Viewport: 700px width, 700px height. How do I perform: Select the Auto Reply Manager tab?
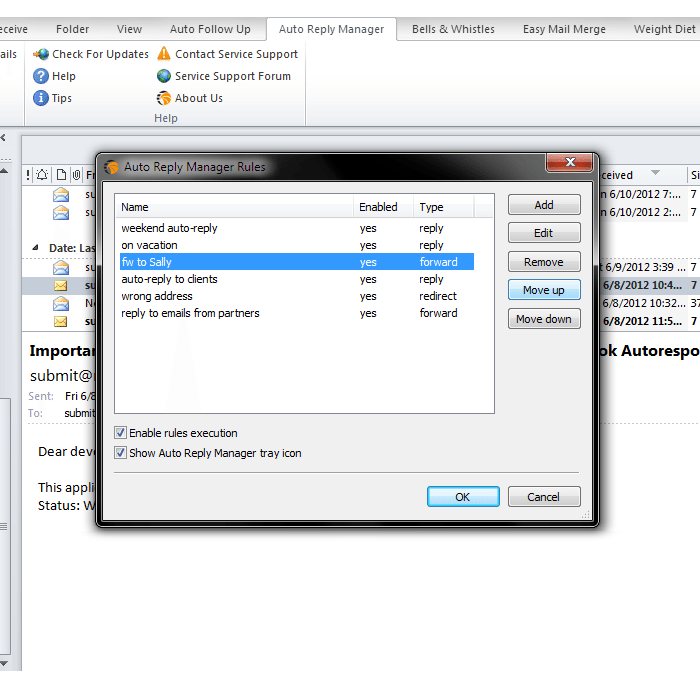pos(331,29)
